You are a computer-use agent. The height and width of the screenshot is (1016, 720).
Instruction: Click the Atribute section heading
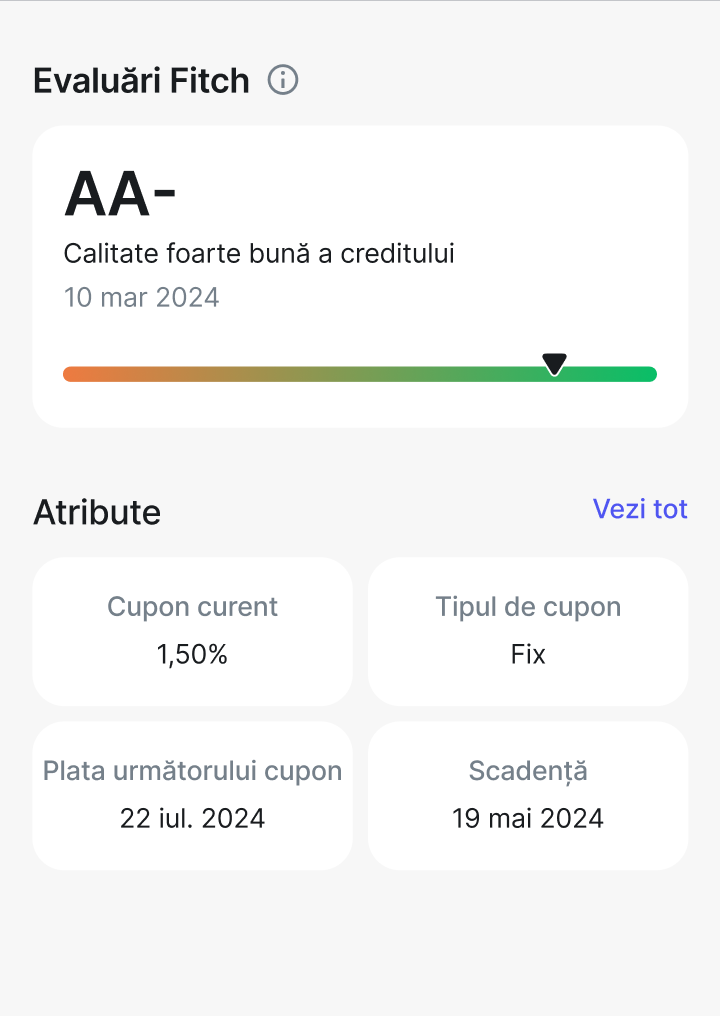pos(97,512)
